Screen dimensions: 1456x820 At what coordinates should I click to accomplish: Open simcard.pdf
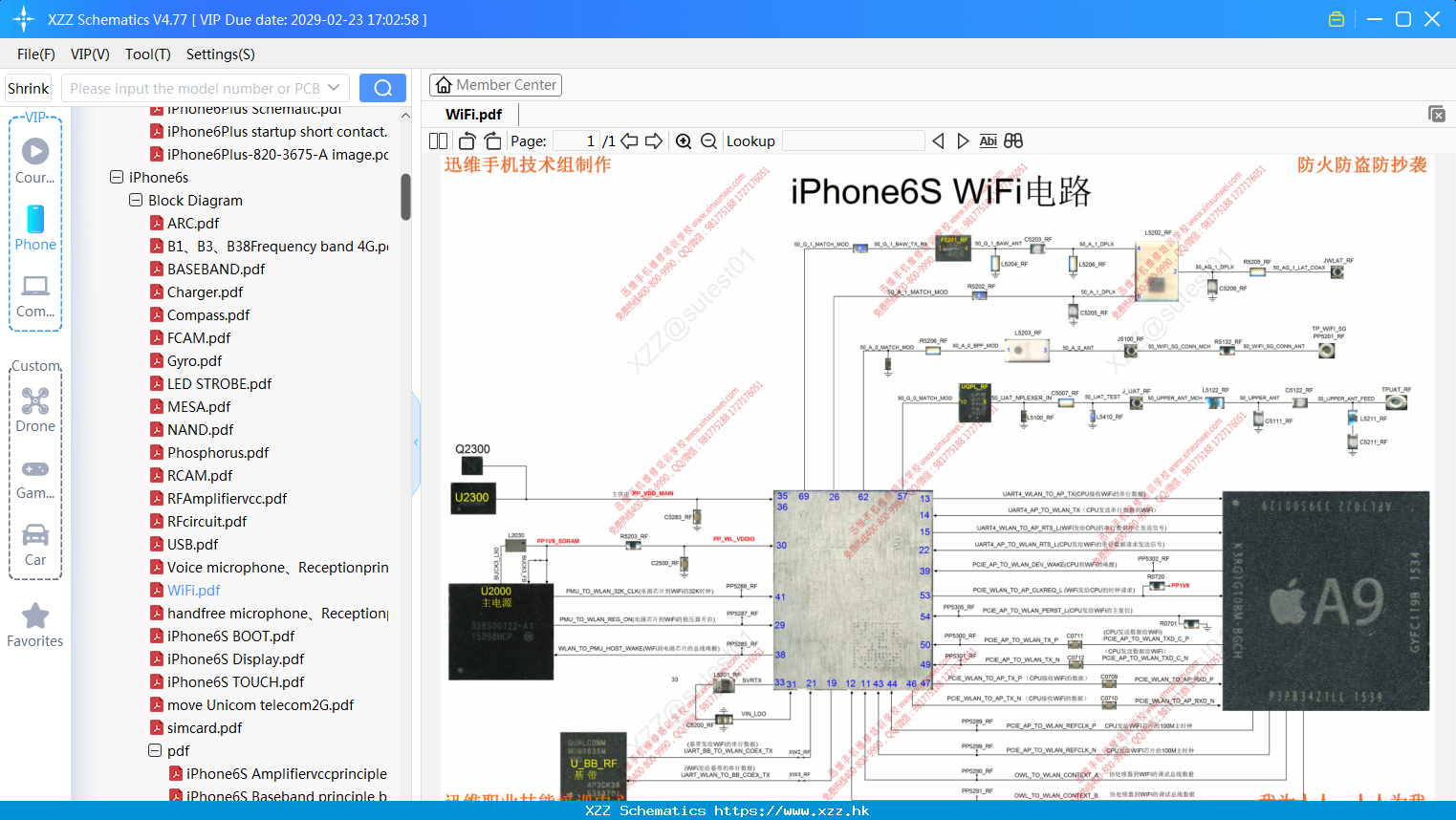point(205,727)
